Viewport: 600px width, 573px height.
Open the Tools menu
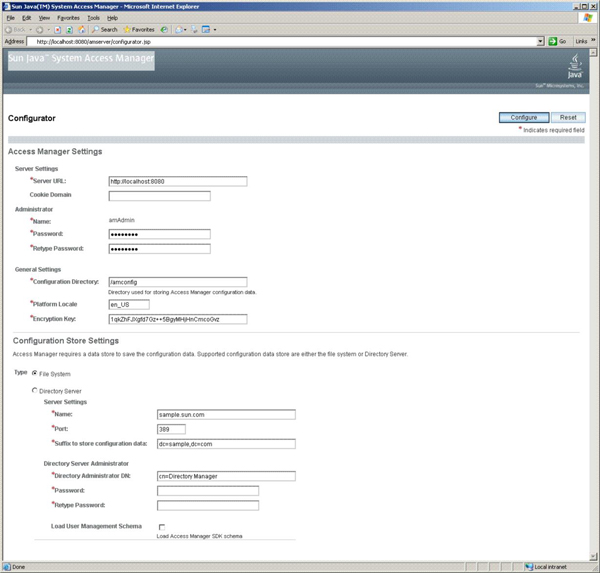93,18
